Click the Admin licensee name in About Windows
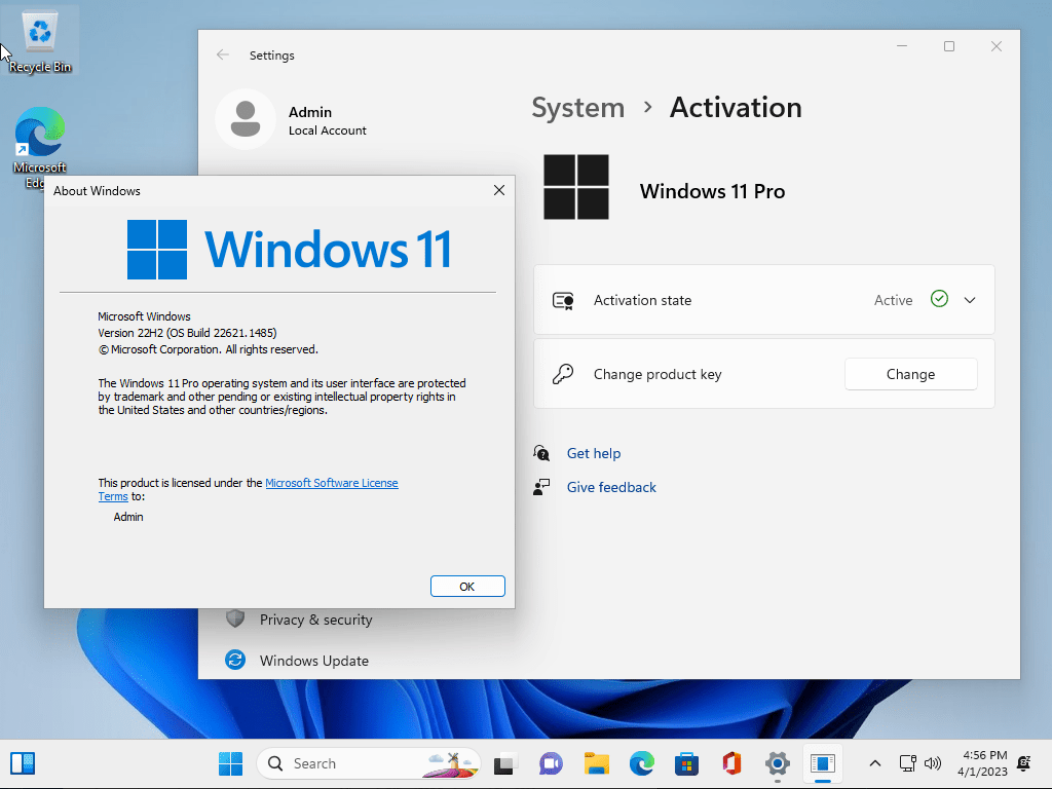The height and width of the screenshot is (789, 1052). [x=128, y=517]
